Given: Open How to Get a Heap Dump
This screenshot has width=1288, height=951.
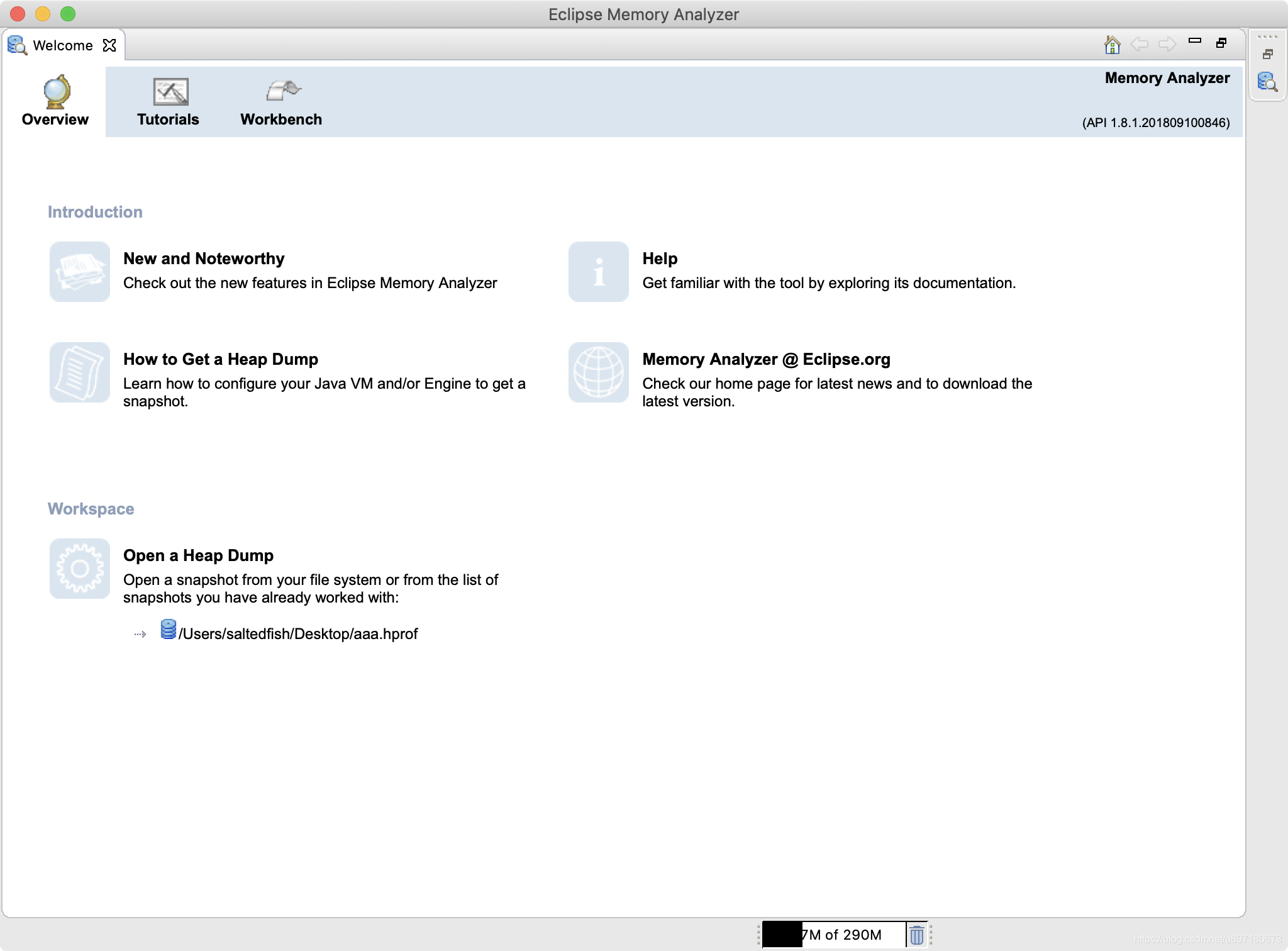Looking at the screenshot, I should pyautogui.click(x=221, y=359).
